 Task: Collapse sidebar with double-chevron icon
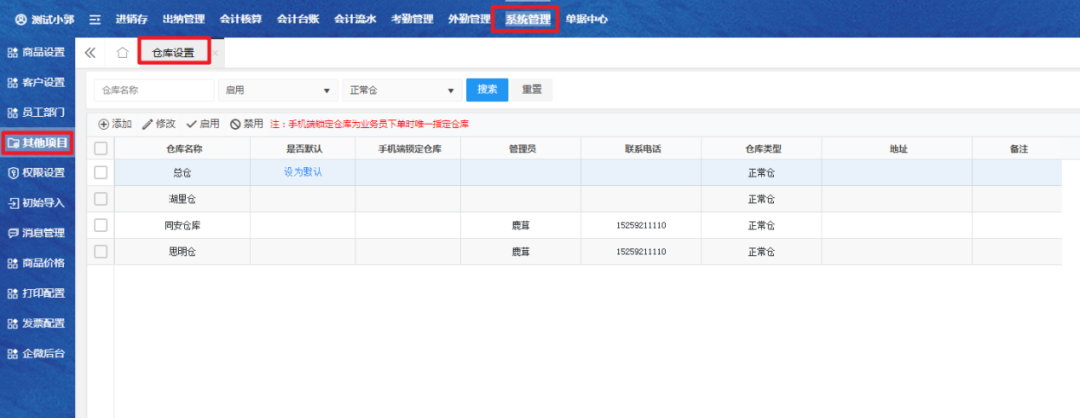point(90,53)
